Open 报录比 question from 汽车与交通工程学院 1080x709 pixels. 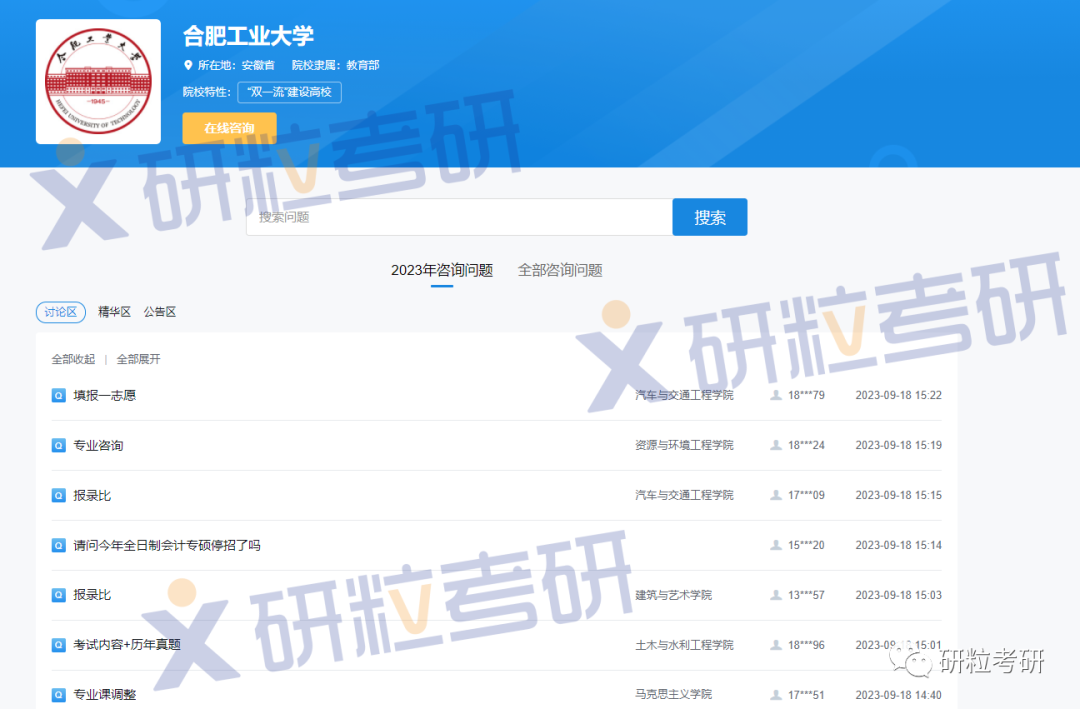point(92,495)
